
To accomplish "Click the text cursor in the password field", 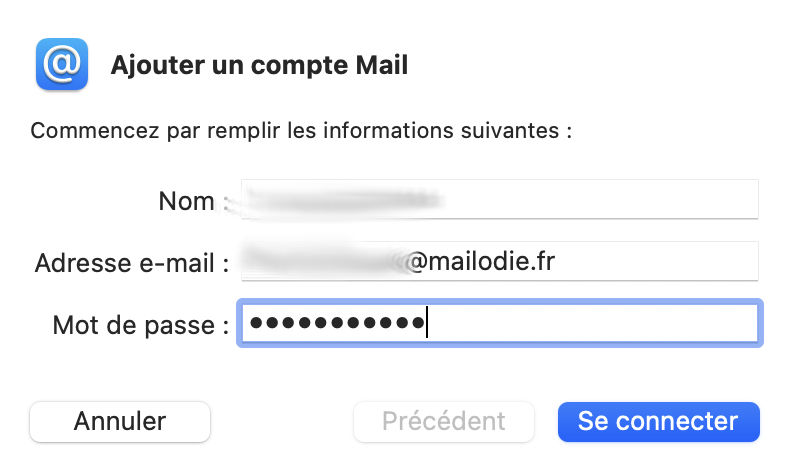I will click(427, 324).
